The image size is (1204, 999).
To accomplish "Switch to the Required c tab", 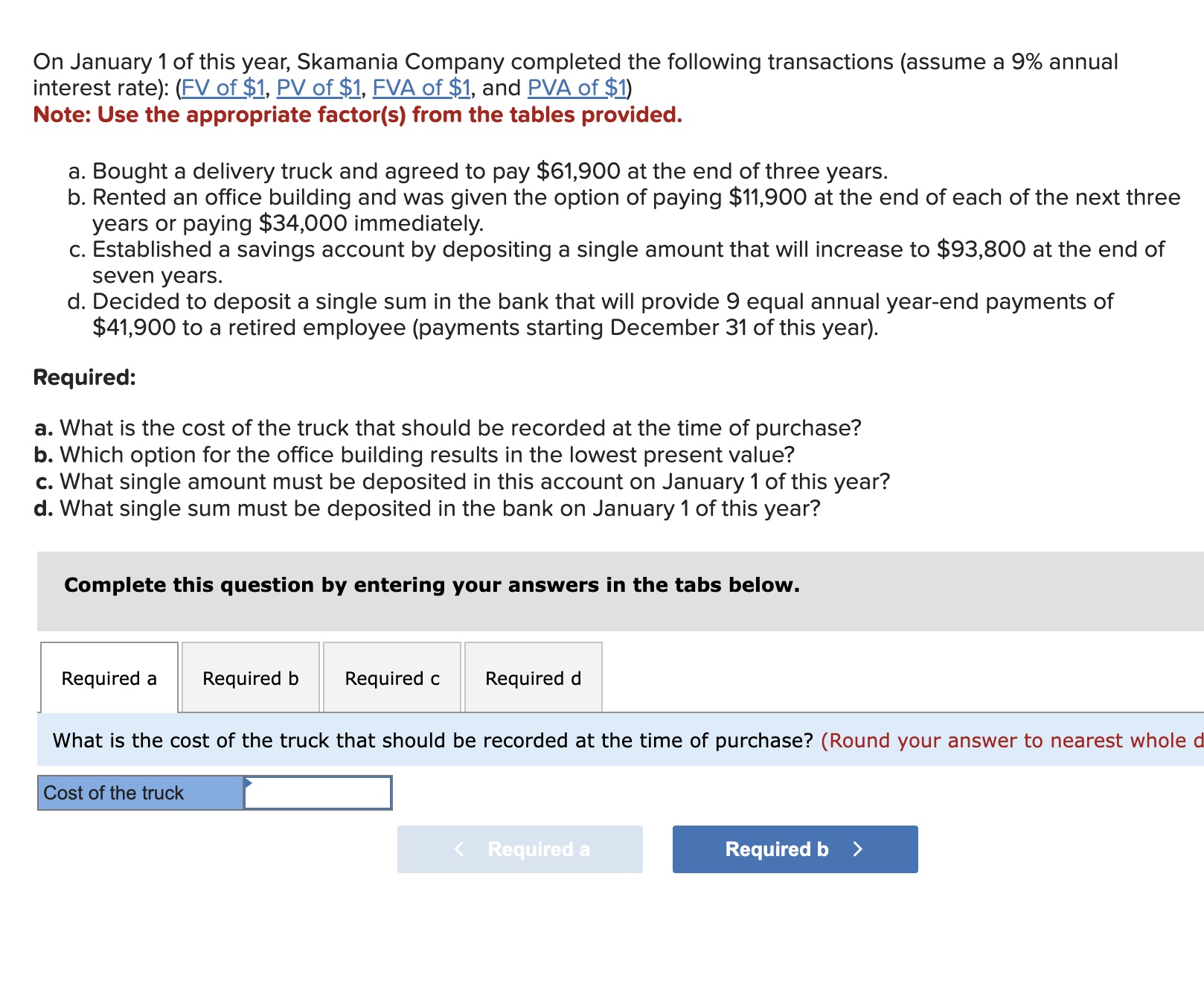I will tap(392, 678).
